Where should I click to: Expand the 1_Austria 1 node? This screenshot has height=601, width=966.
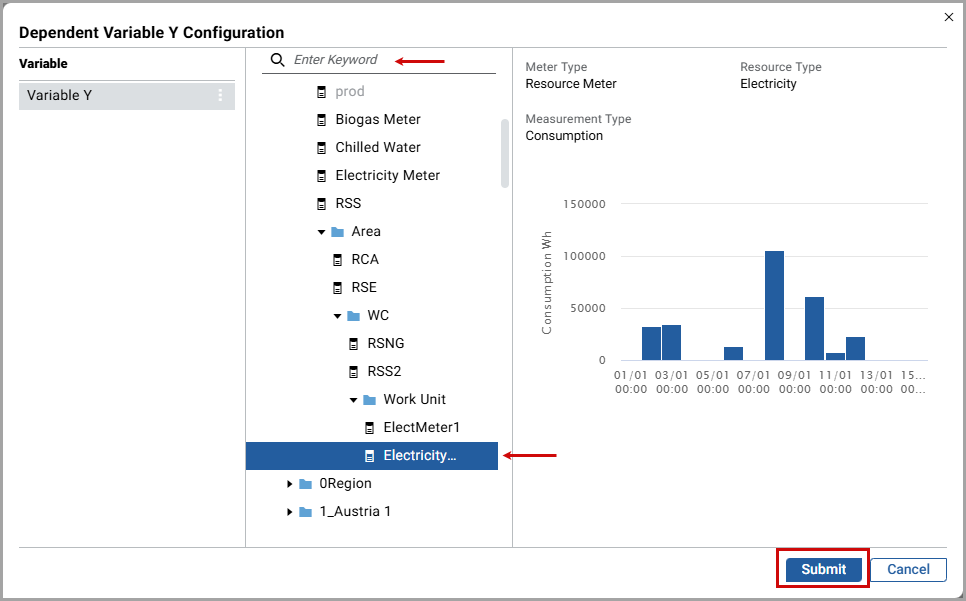[290, 512]
